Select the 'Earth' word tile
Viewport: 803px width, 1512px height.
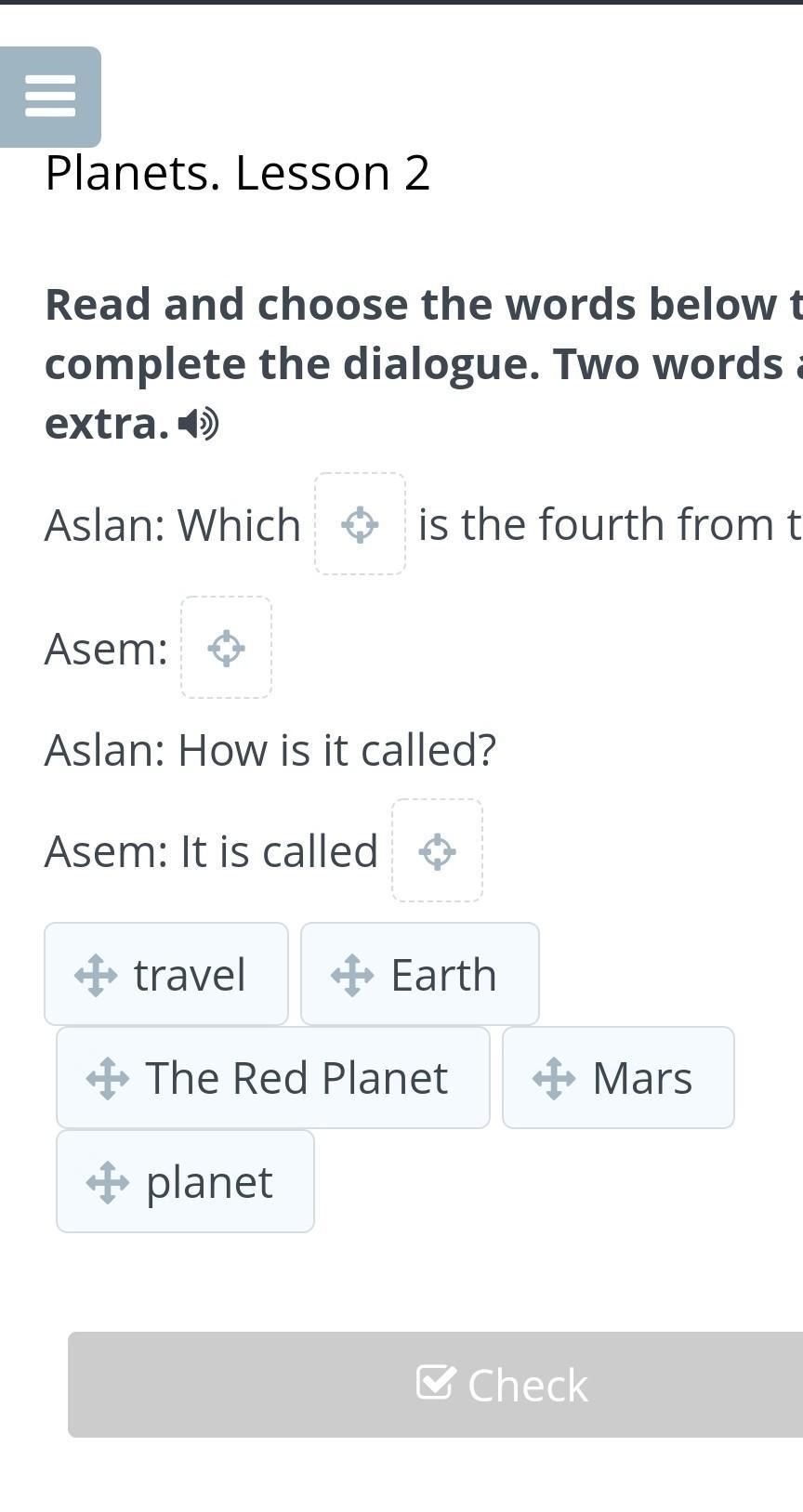[443, 975]
